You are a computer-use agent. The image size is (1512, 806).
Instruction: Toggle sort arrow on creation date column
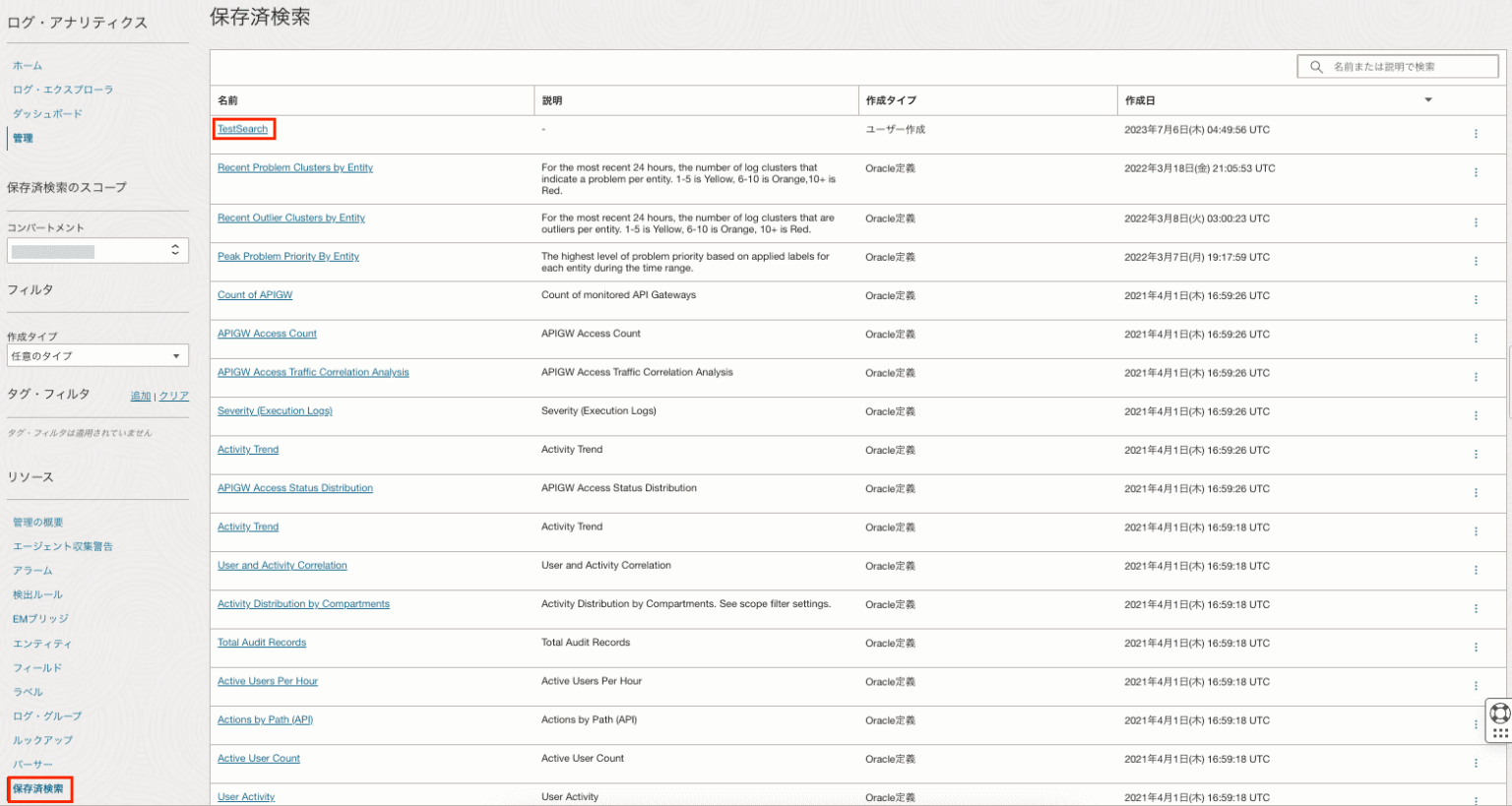click(x=1427, y=100)
